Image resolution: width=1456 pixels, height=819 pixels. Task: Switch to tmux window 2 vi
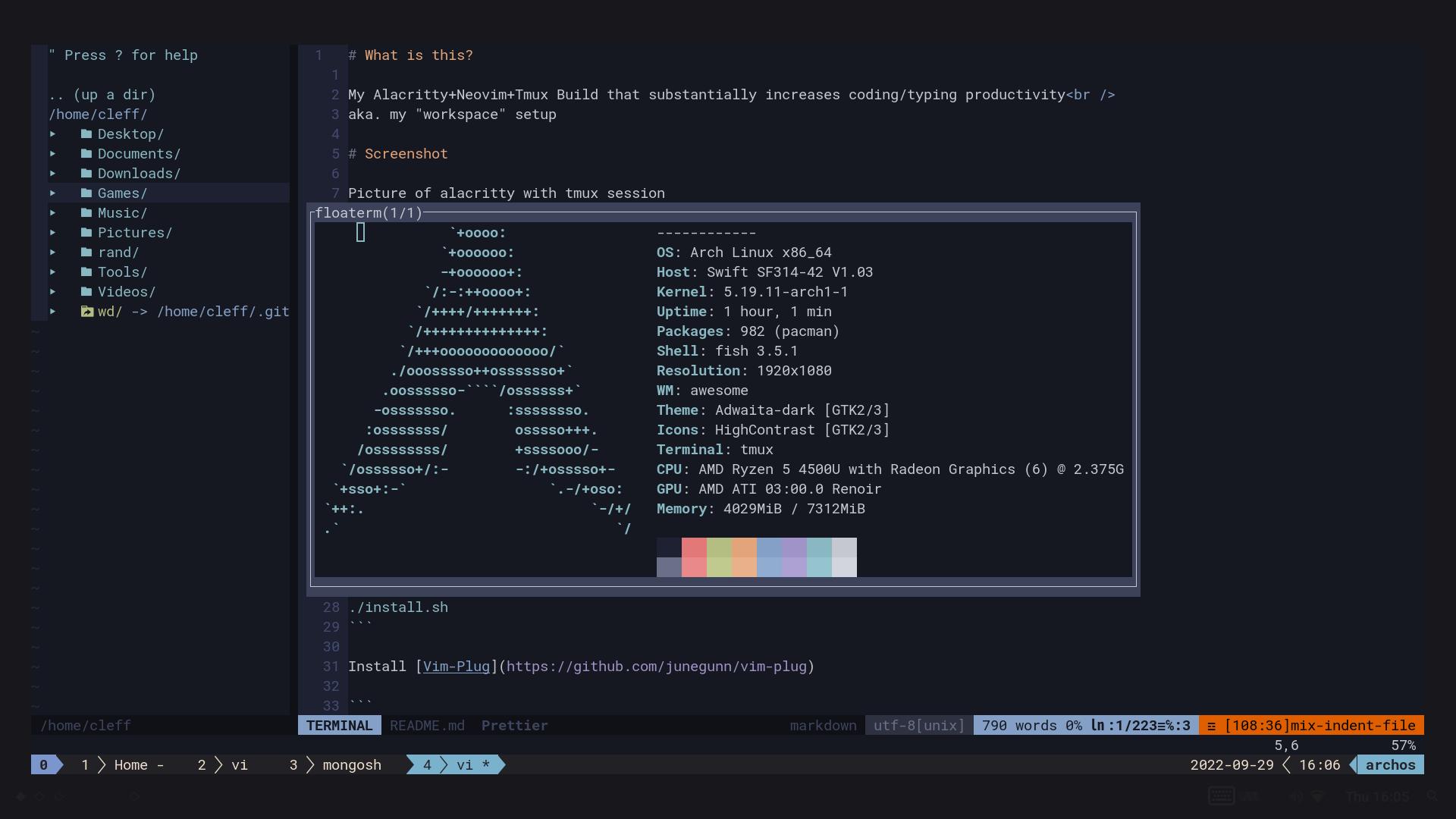(x=222, y=765)
